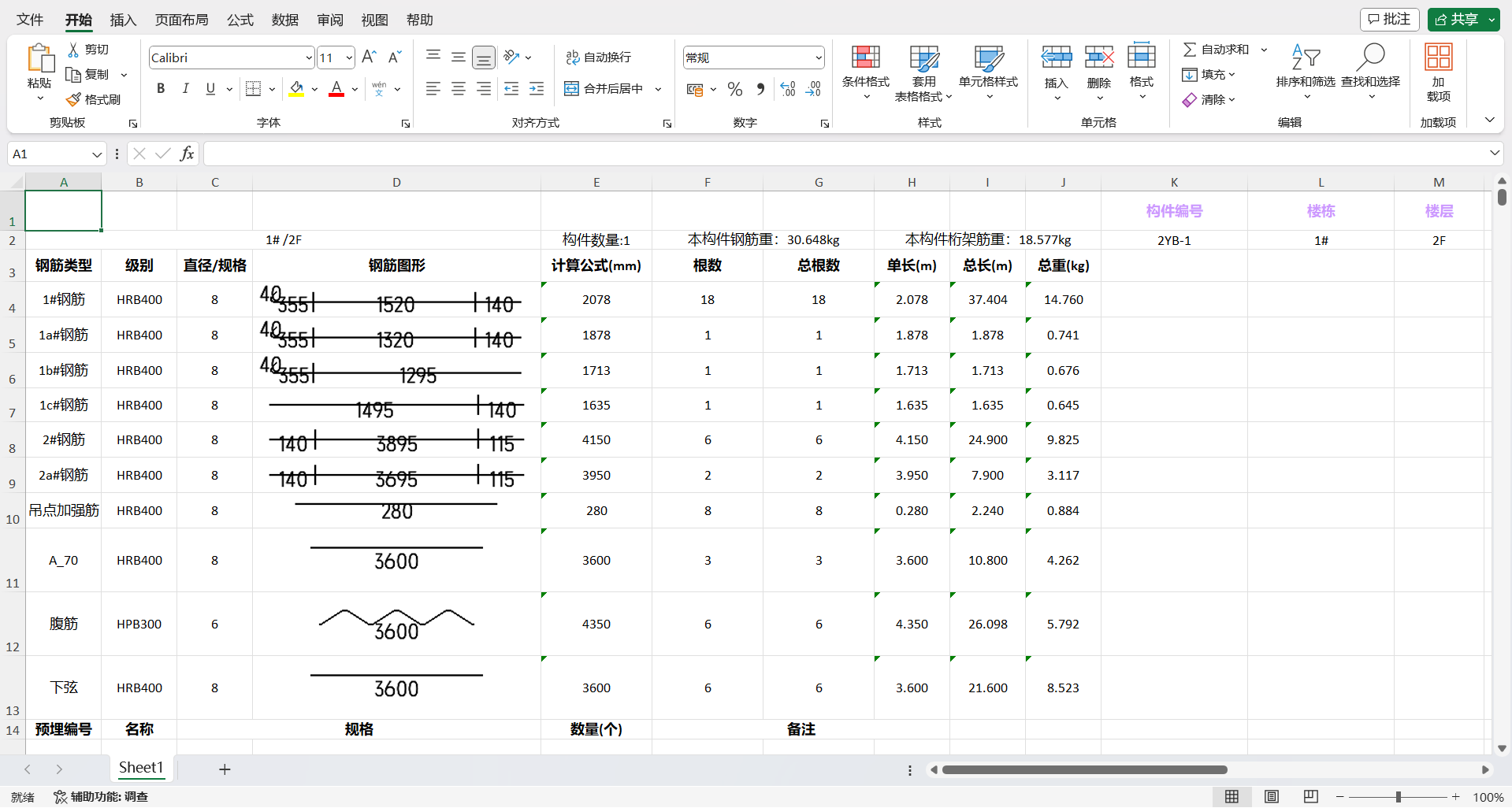The width and height of the screenshot is (1512, 808).
Task: Click the Find and Select magnifier
Action: click(x=1370, y=58)
